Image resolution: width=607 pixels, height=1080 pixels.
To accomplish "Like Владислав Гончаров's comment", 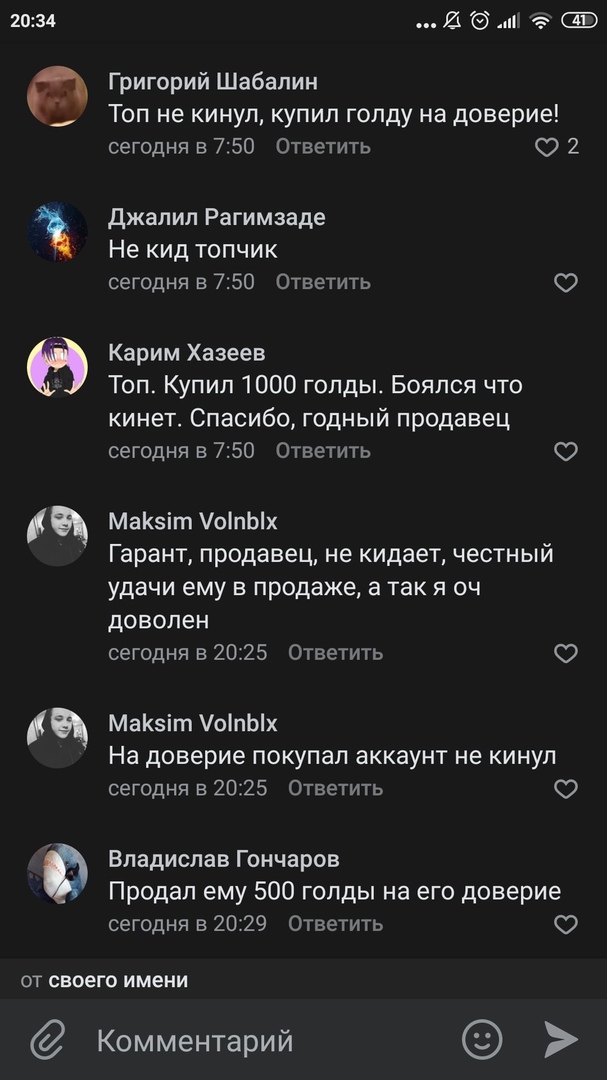I will [x=566, y=924].
